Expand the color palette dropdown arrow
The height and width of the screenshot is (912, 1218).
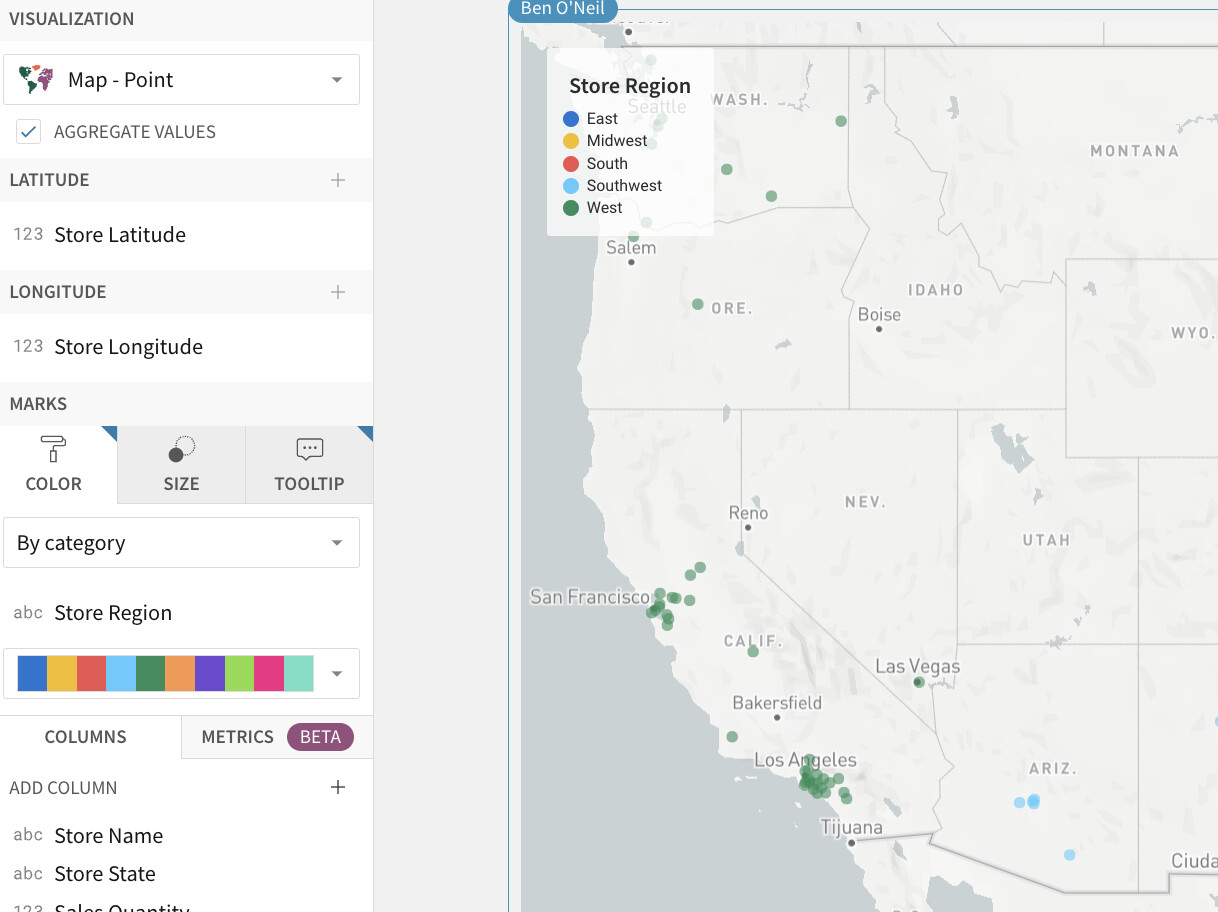click(x=337, y=673)
